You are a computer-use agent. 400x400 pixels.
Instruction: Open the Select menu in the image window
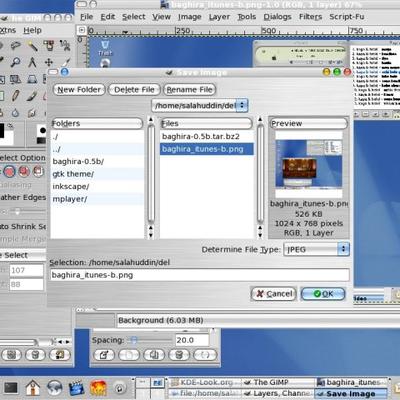tap(134, 17)
